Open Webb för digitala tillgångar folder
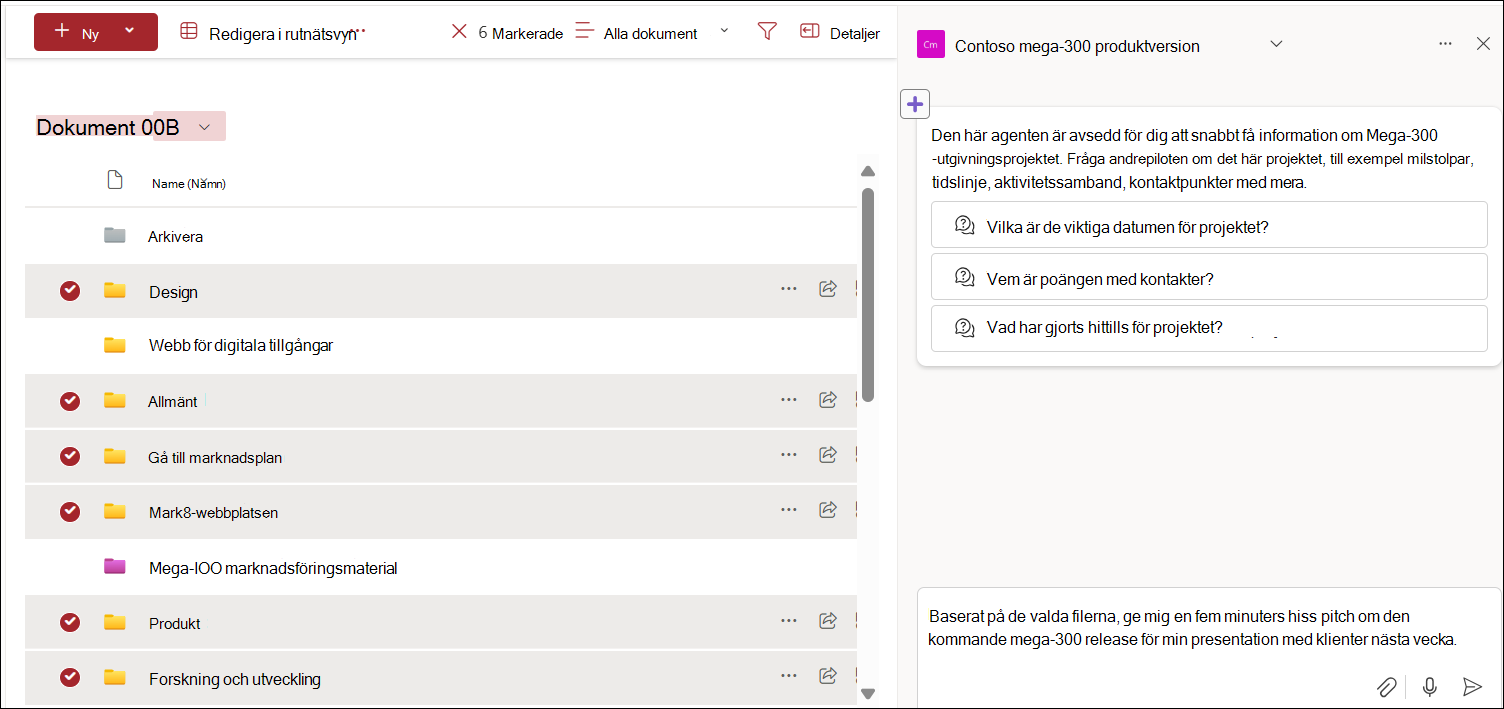This screenshot has width=1504, height=709. coord(241,346)
